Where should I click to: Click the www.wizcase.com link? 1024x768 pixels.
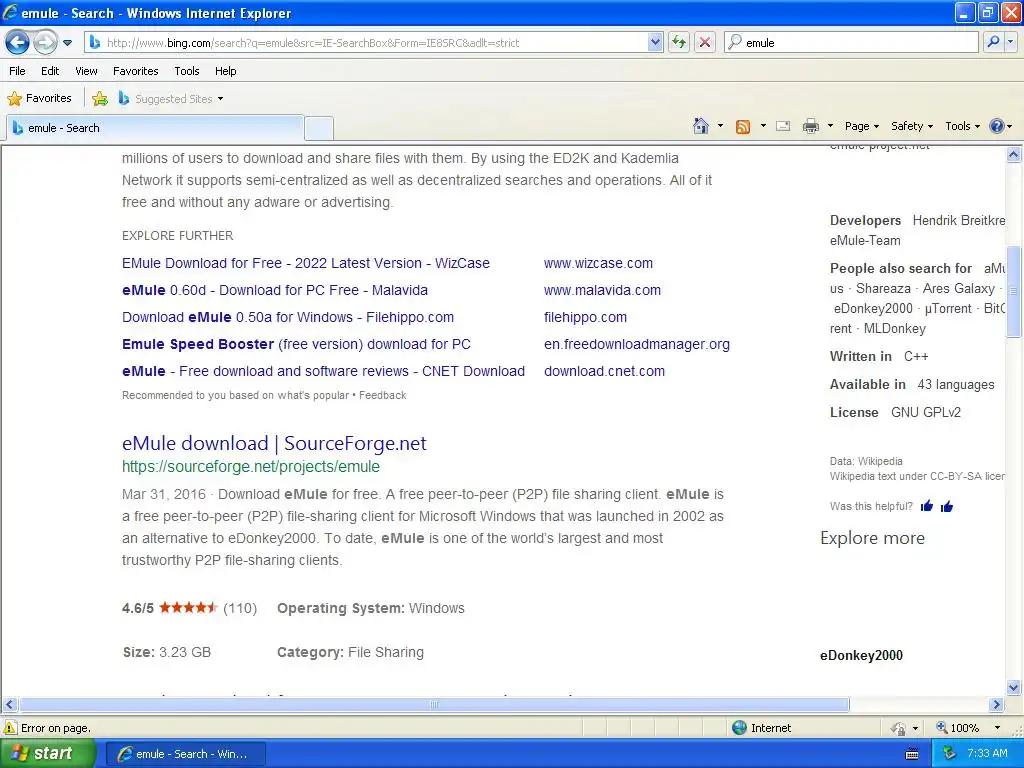tap(598, 263)
